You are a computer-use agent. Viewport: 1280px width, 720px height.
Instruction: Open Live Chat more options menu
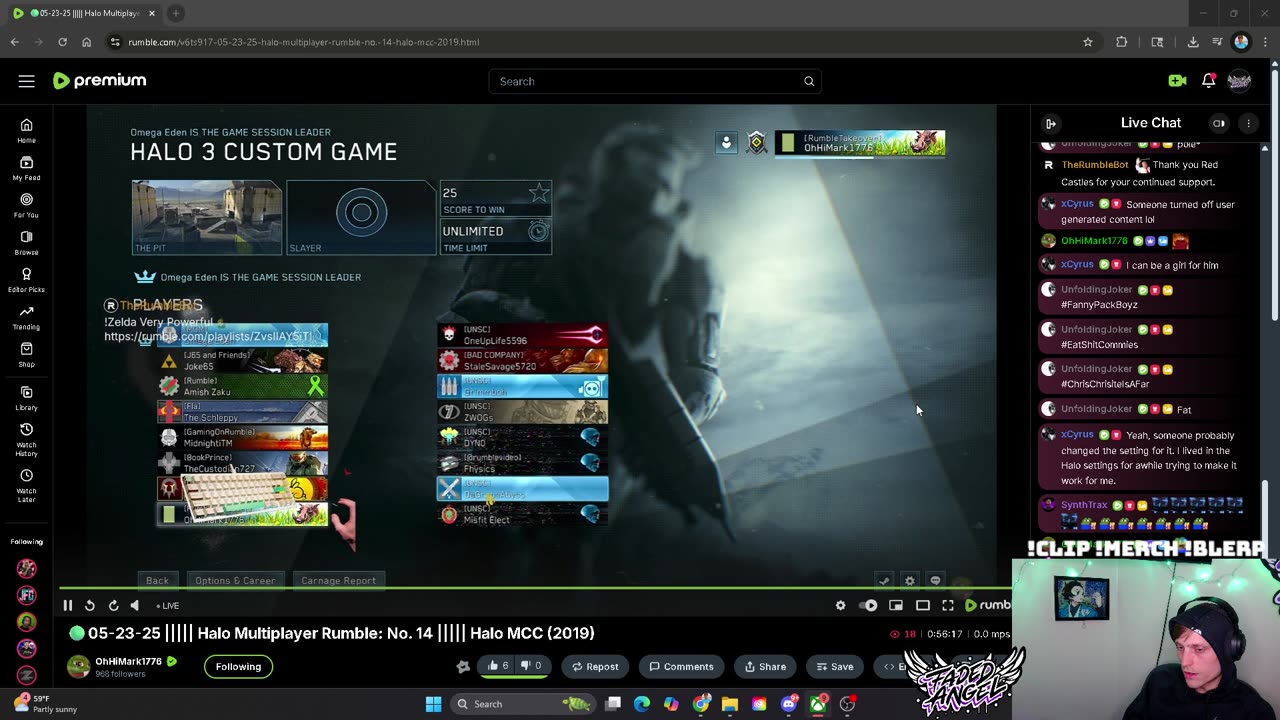tap(1248, 123)
